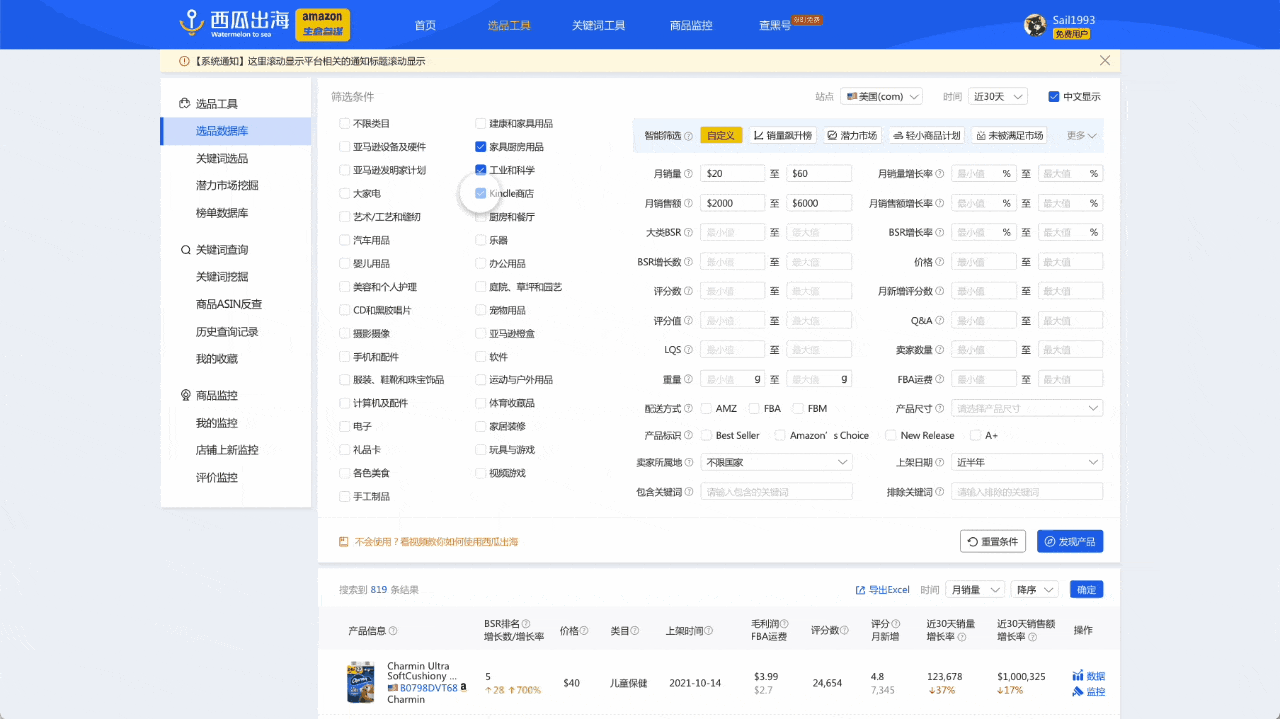Open the 卖家所属地 不限国家 dropdown

776,463
